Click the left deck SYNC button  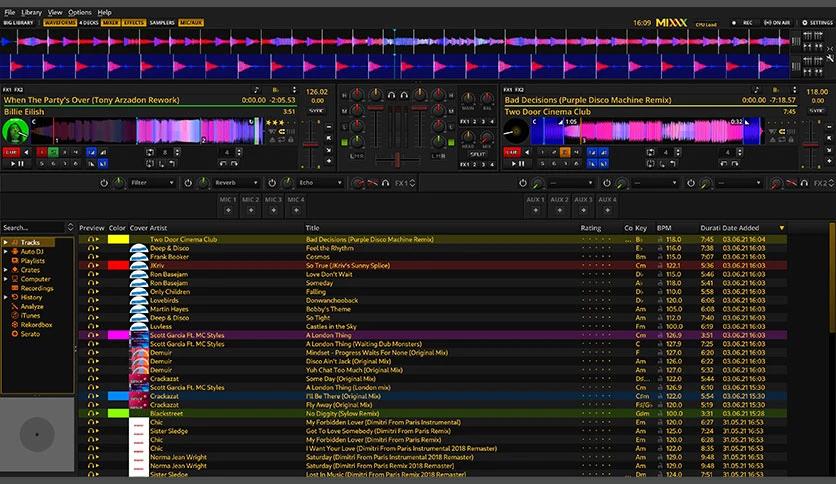pyautogui.click(x=317, y=110)
